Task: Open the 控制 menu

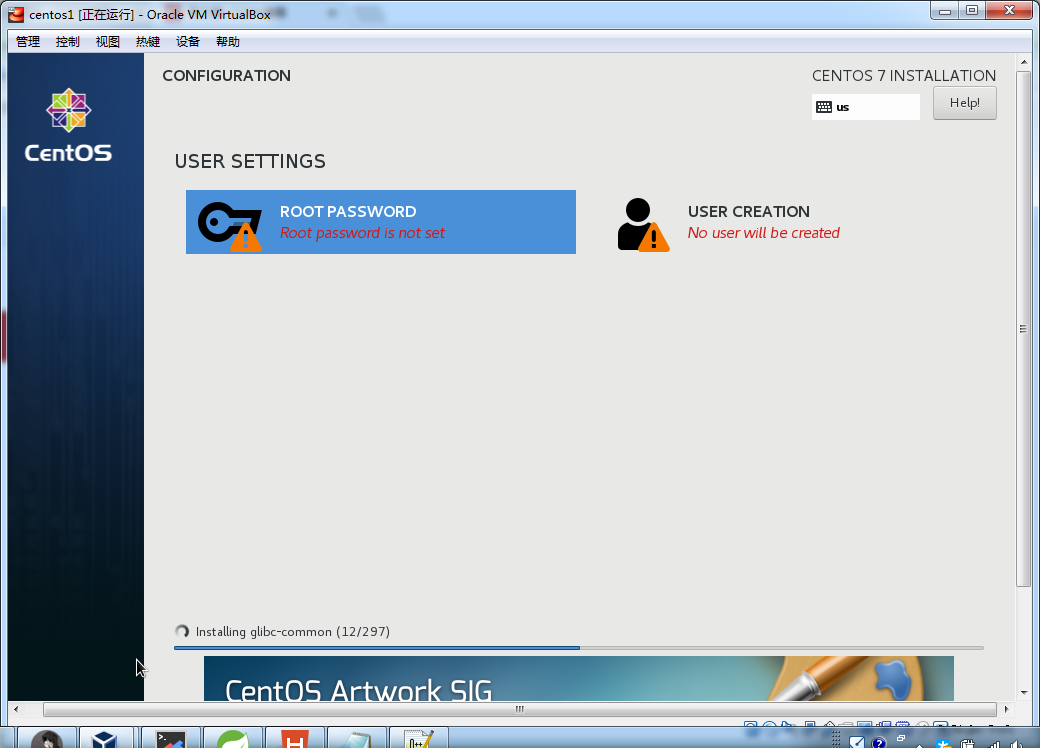Action: [68, 42]
